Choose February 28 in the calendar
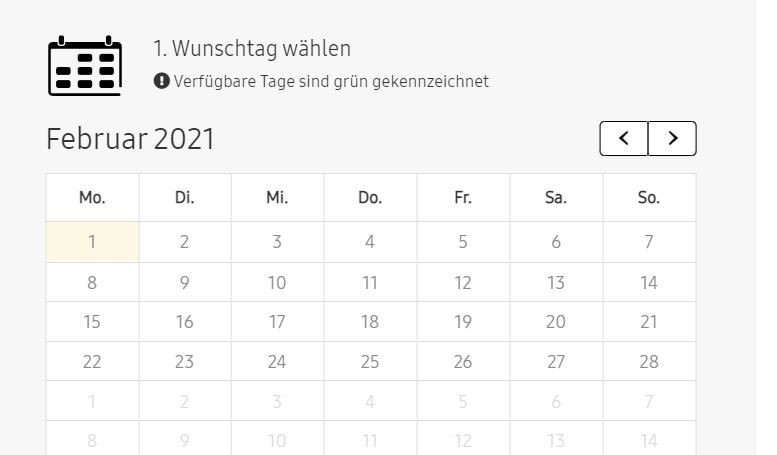 [x=649, y=362]
